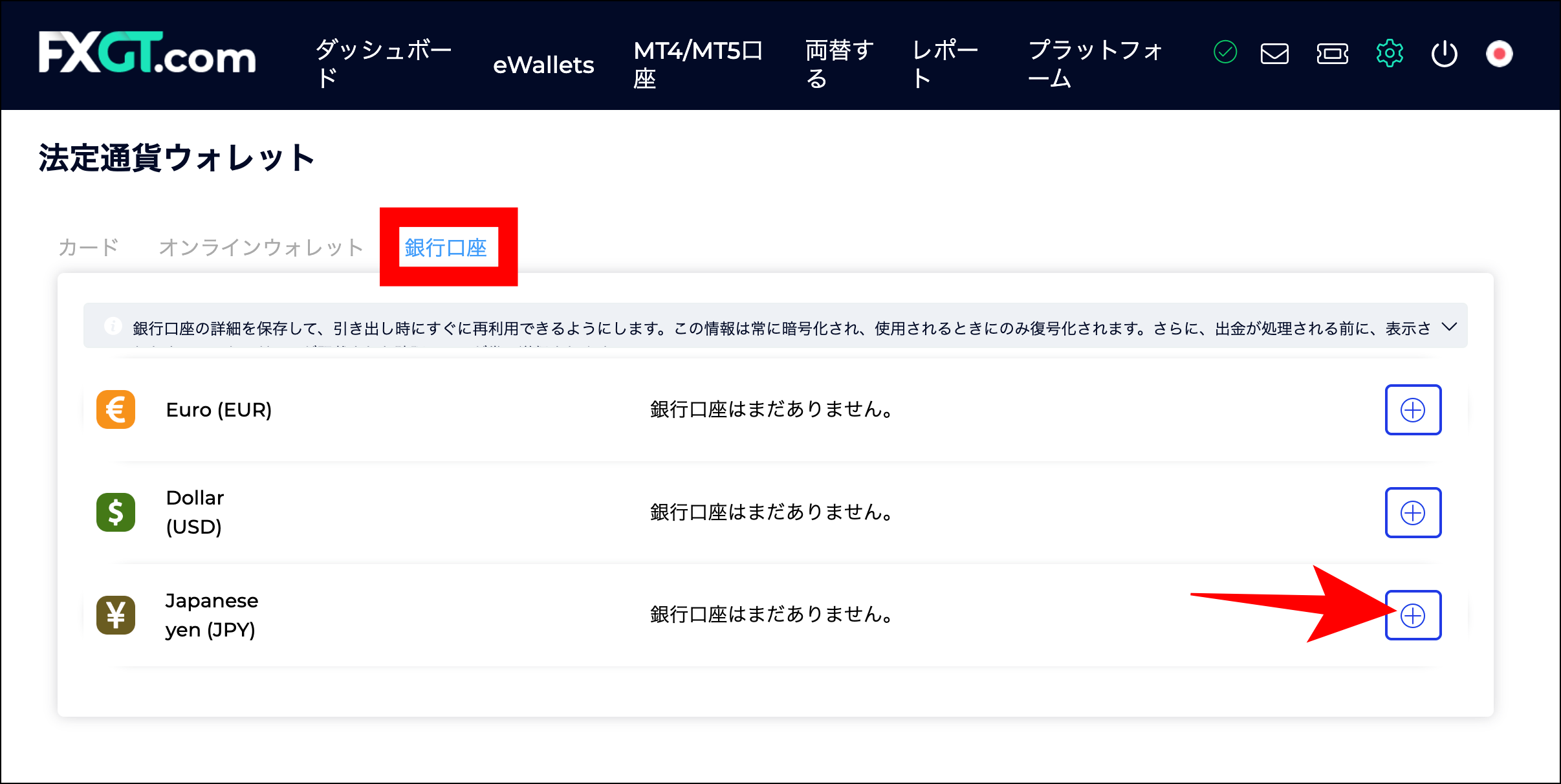
Task: Click the info icon on the notice banner
Action: [114, 327]
